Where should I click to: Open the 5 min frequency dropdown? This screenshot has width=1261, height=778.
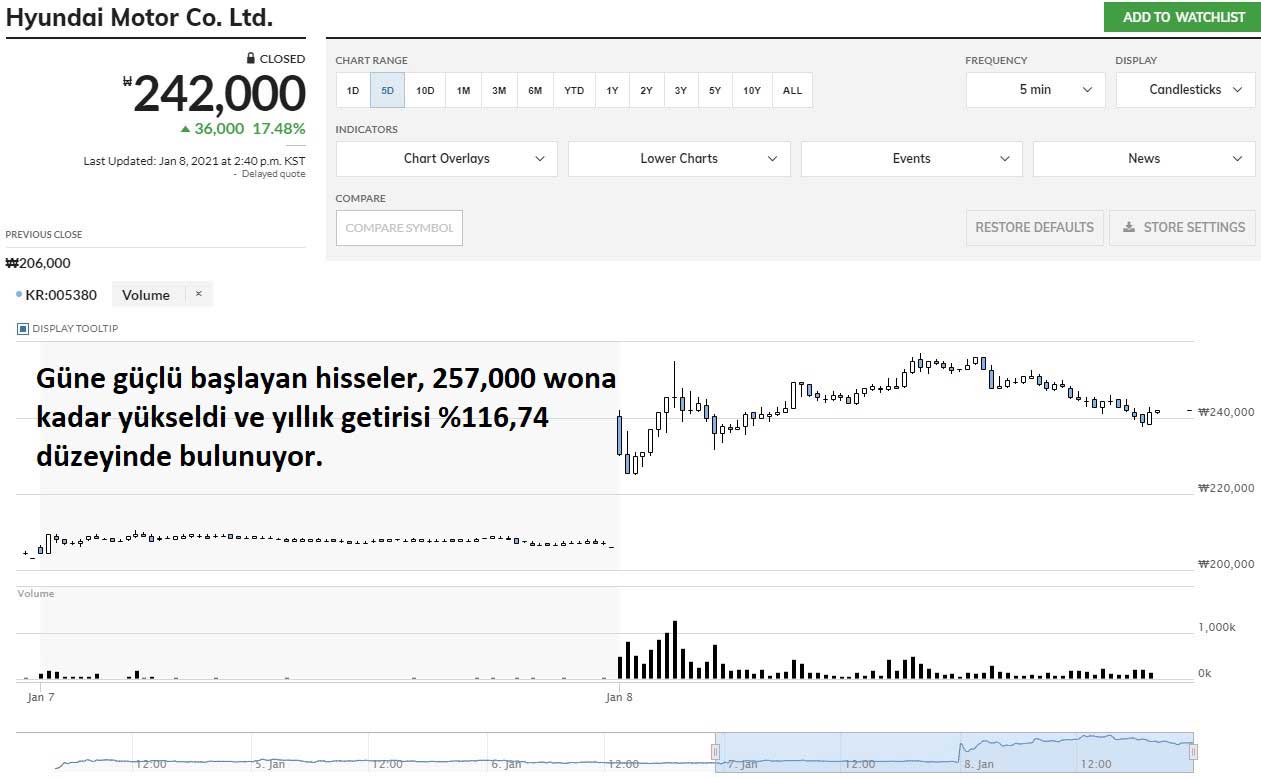(x=1035, y=90)
